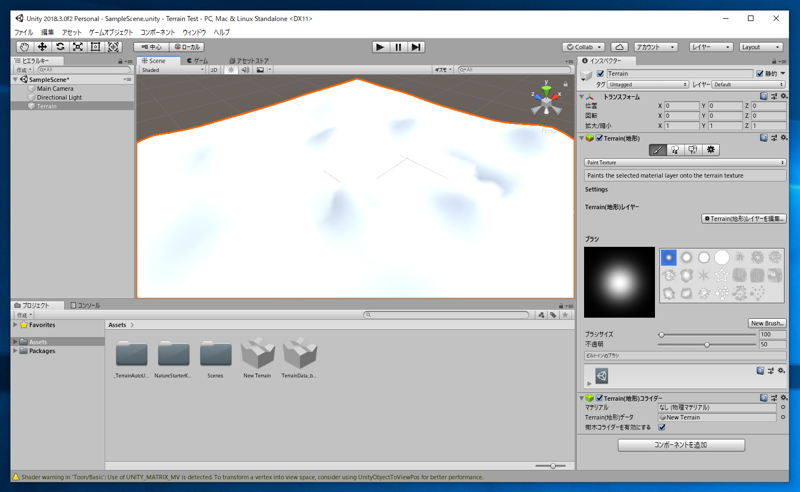Open the Tag dropdown showing Untagged
The image size is (800, 492).
pos(647,85)
